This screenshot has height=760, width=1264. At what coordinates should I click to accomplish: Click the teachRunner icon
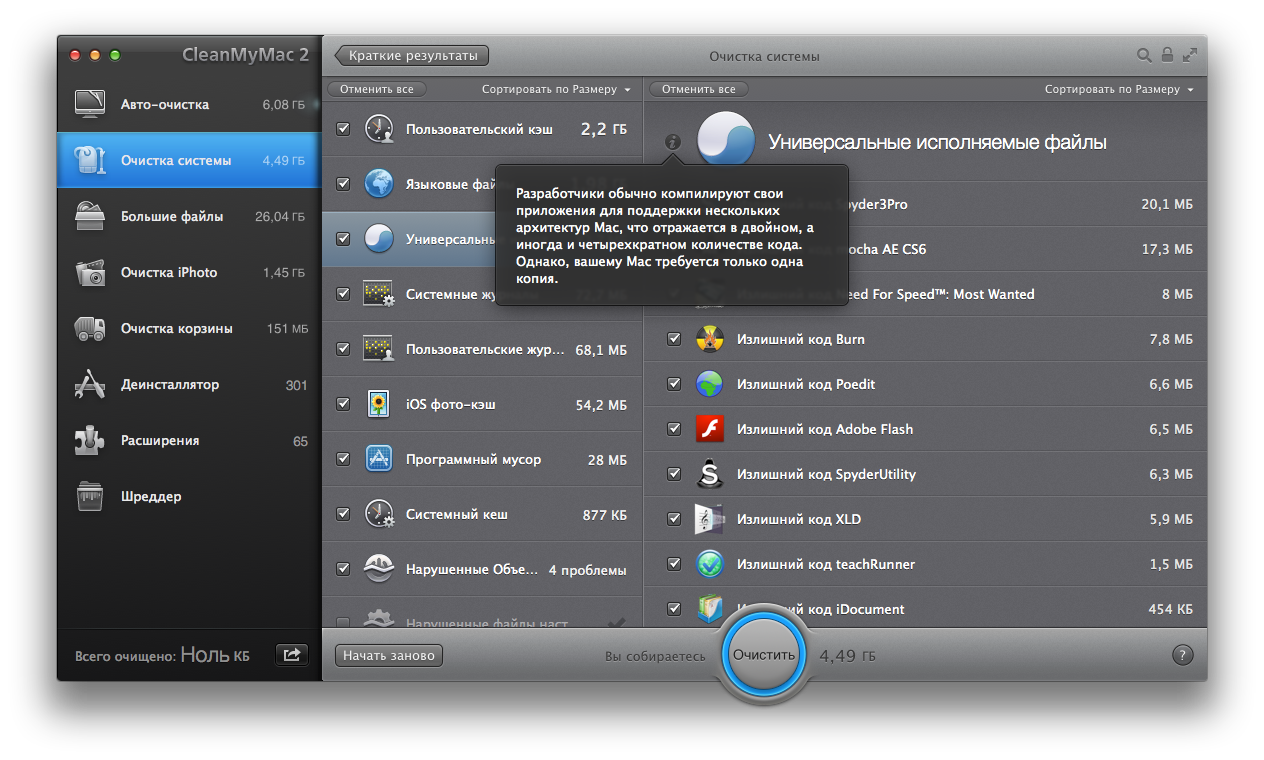709,564
